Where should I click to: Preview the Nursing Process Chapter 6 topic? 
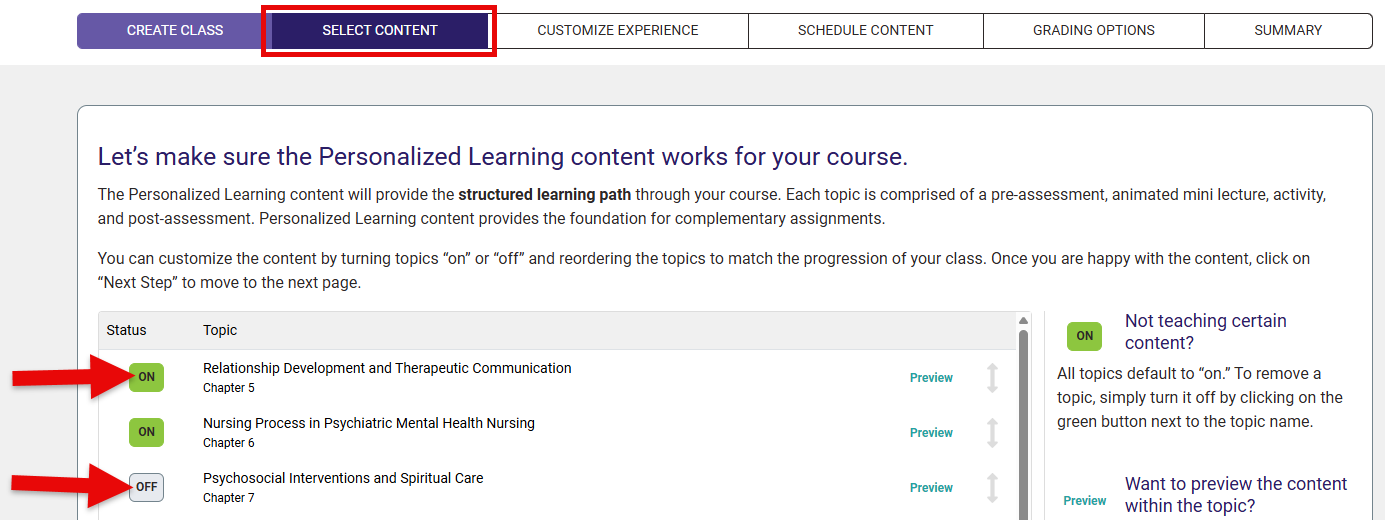coord(931,433)
